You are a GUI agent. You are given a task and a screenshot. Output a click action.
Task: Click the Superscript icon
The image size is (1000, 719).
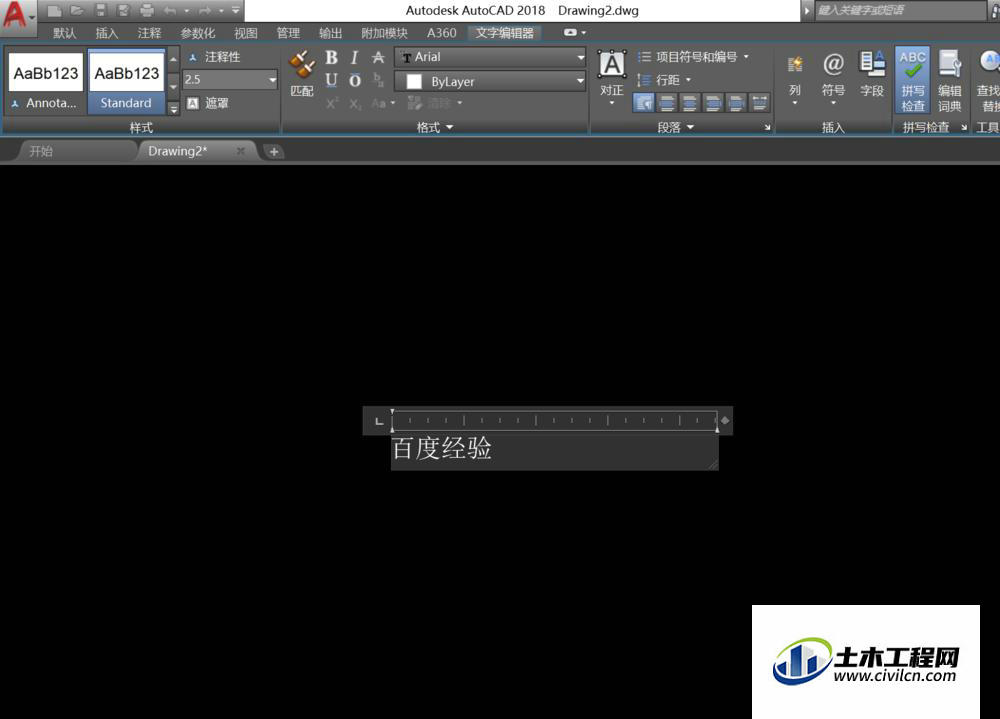332,103
